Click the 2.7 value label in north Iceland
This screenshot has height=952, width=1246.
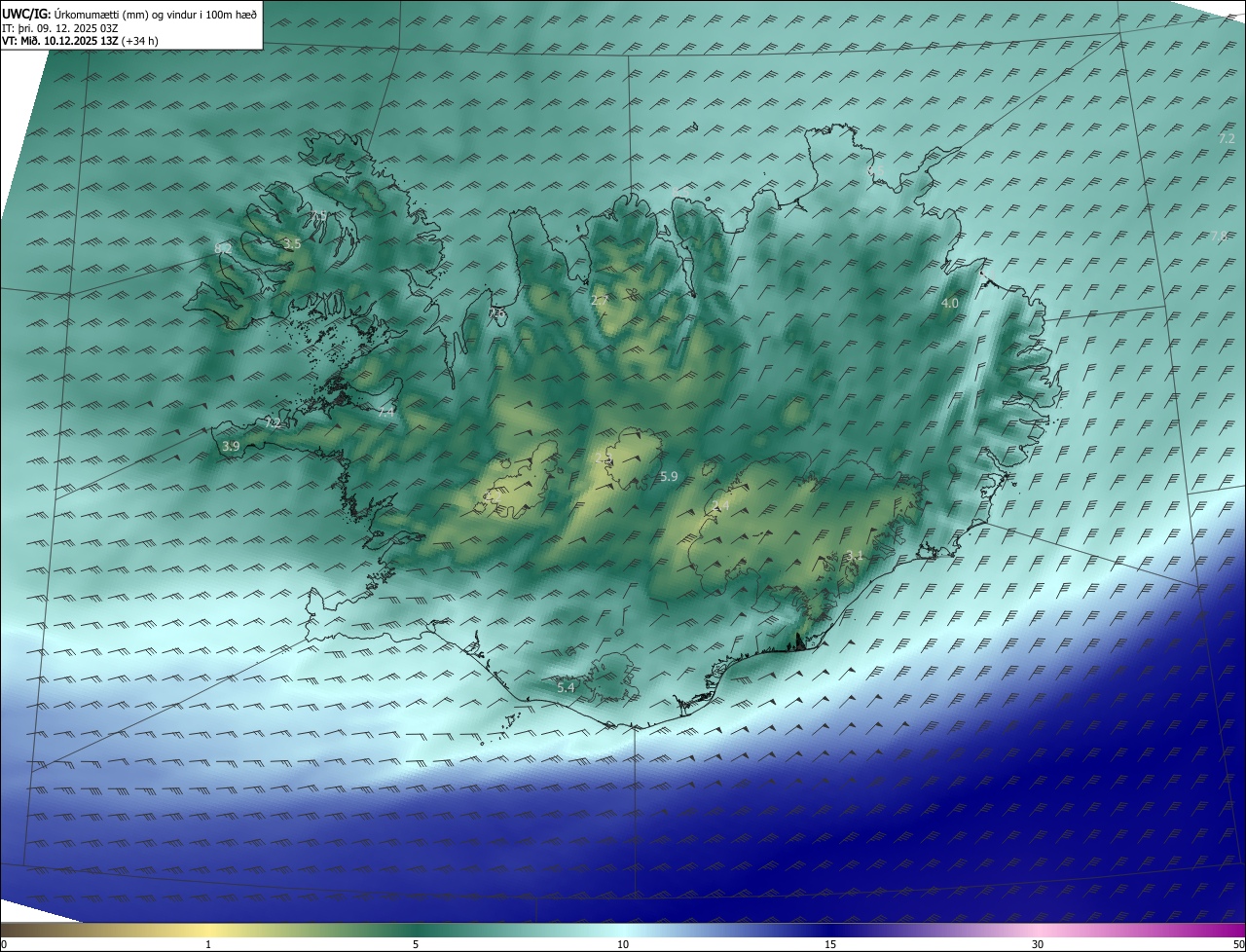(600, 302)
